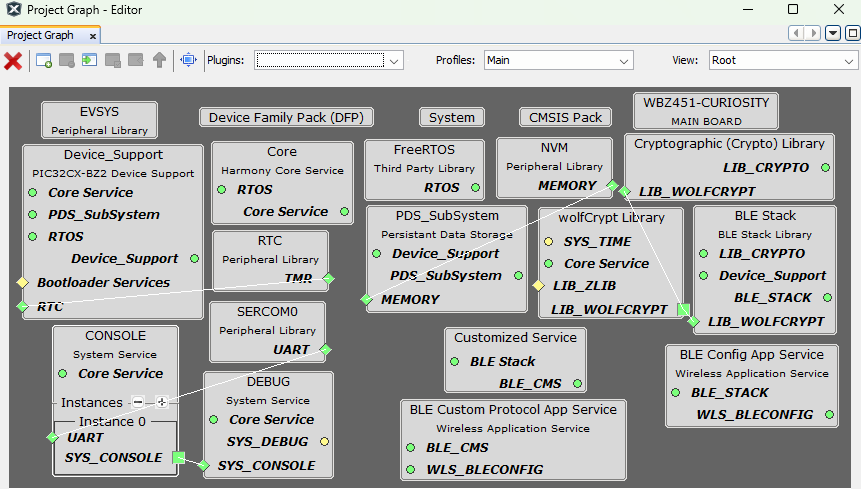Screen dimensions: 861x489
Task: Click the green circle beside LIB_CRYPTO in Crypto Library
Action: [825, 167]
